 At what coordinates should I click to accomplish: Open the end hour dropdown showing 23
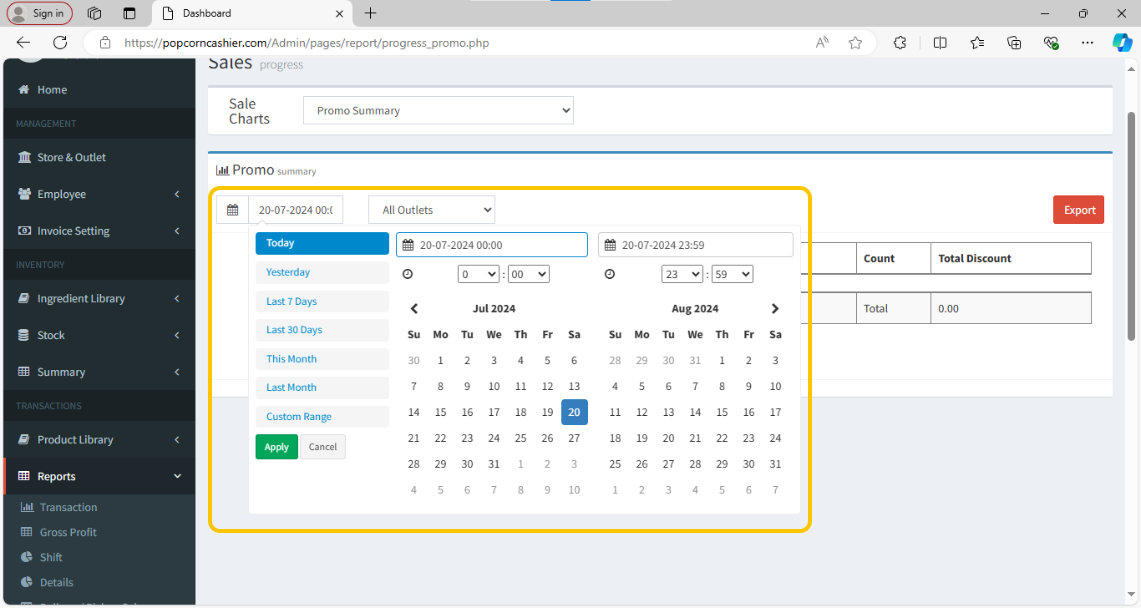[x=682, y=274]
